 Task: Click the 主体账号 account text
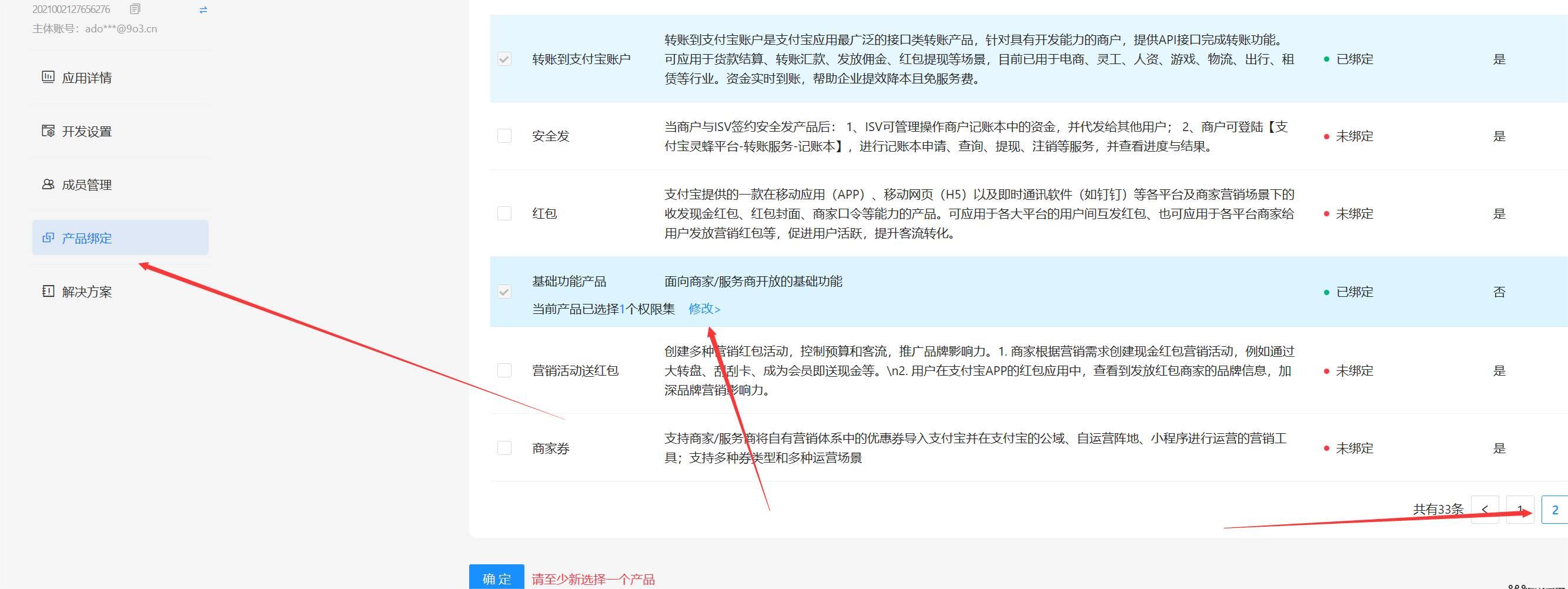tap(94, 29)
